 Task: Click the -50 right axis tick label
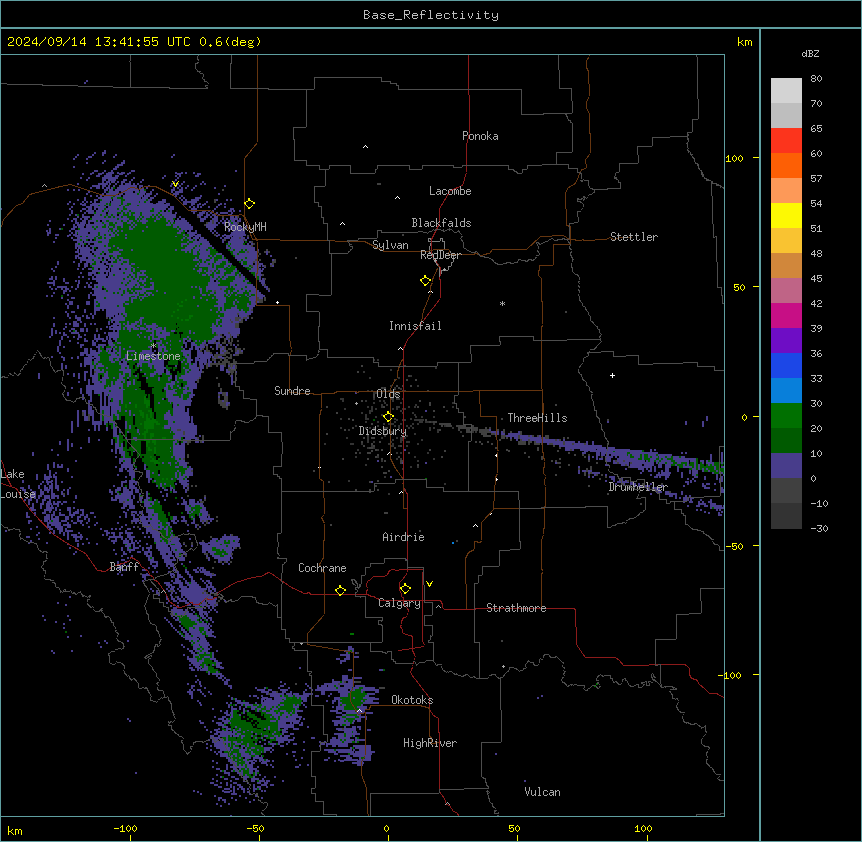click(734, 546)
